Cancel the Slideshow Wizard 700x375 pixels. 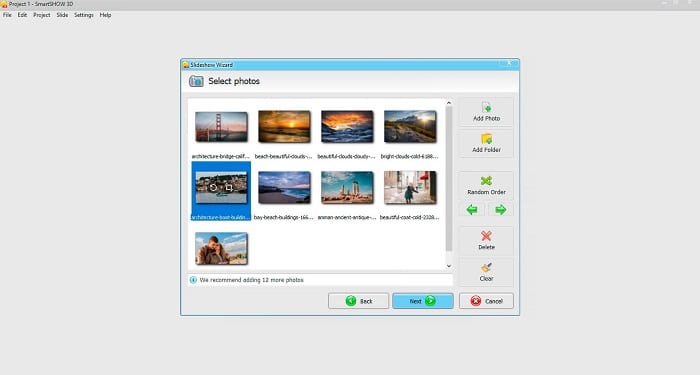point(486,301)
